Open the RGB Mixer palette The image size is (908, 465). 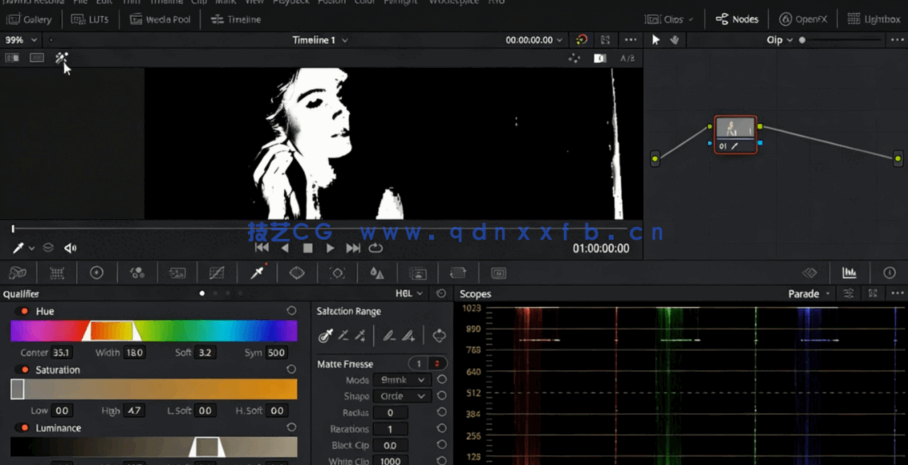click(137, 273)
